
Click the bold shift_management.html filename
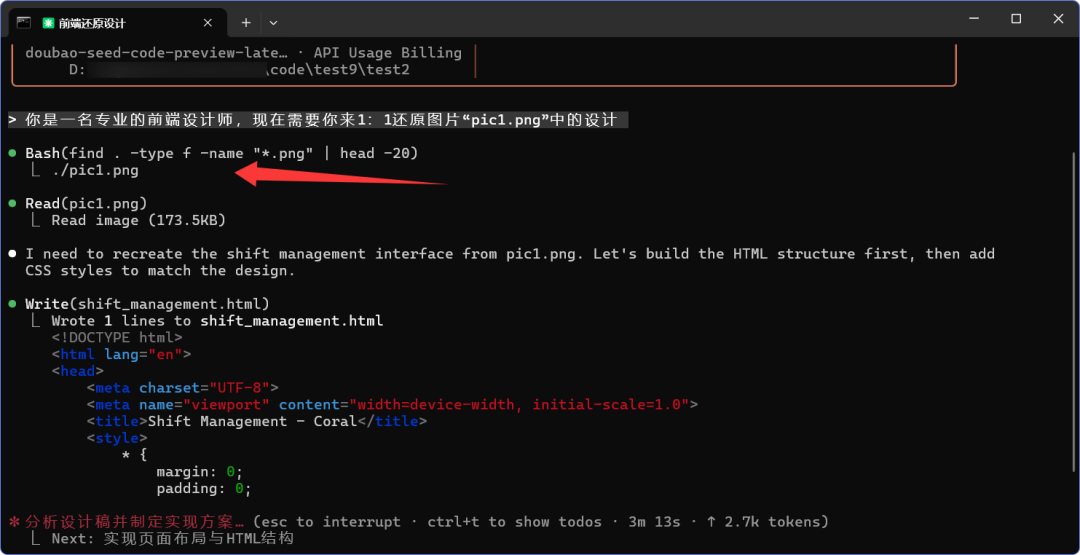click(291, 321)
